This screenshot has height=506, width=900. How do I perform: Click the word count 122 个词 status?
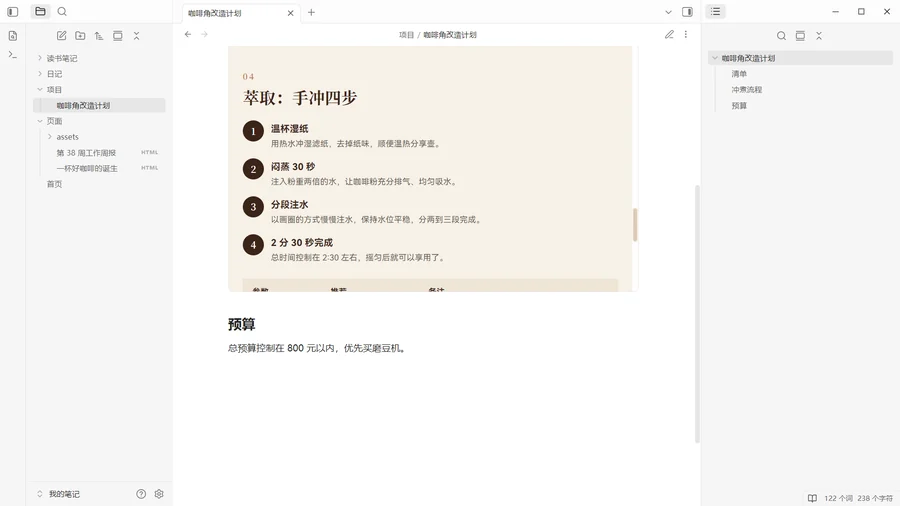tap(839, 498)
